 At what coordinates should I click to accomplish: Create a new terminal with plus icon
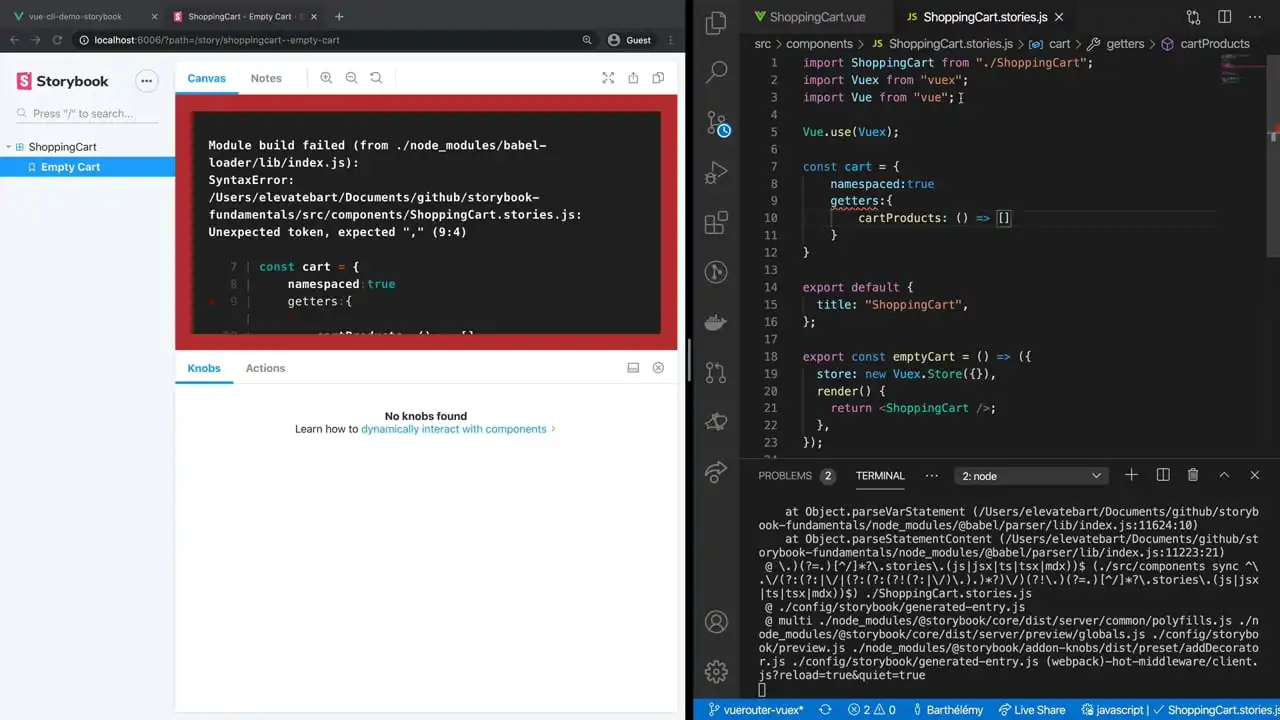click(1131, 475)
